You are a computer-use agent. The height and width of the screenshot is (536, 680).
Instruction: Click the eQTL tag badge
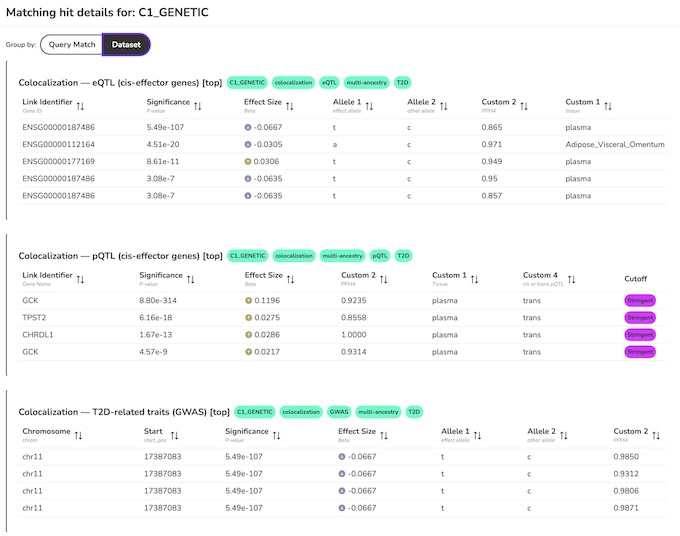[x=329, y=82]
